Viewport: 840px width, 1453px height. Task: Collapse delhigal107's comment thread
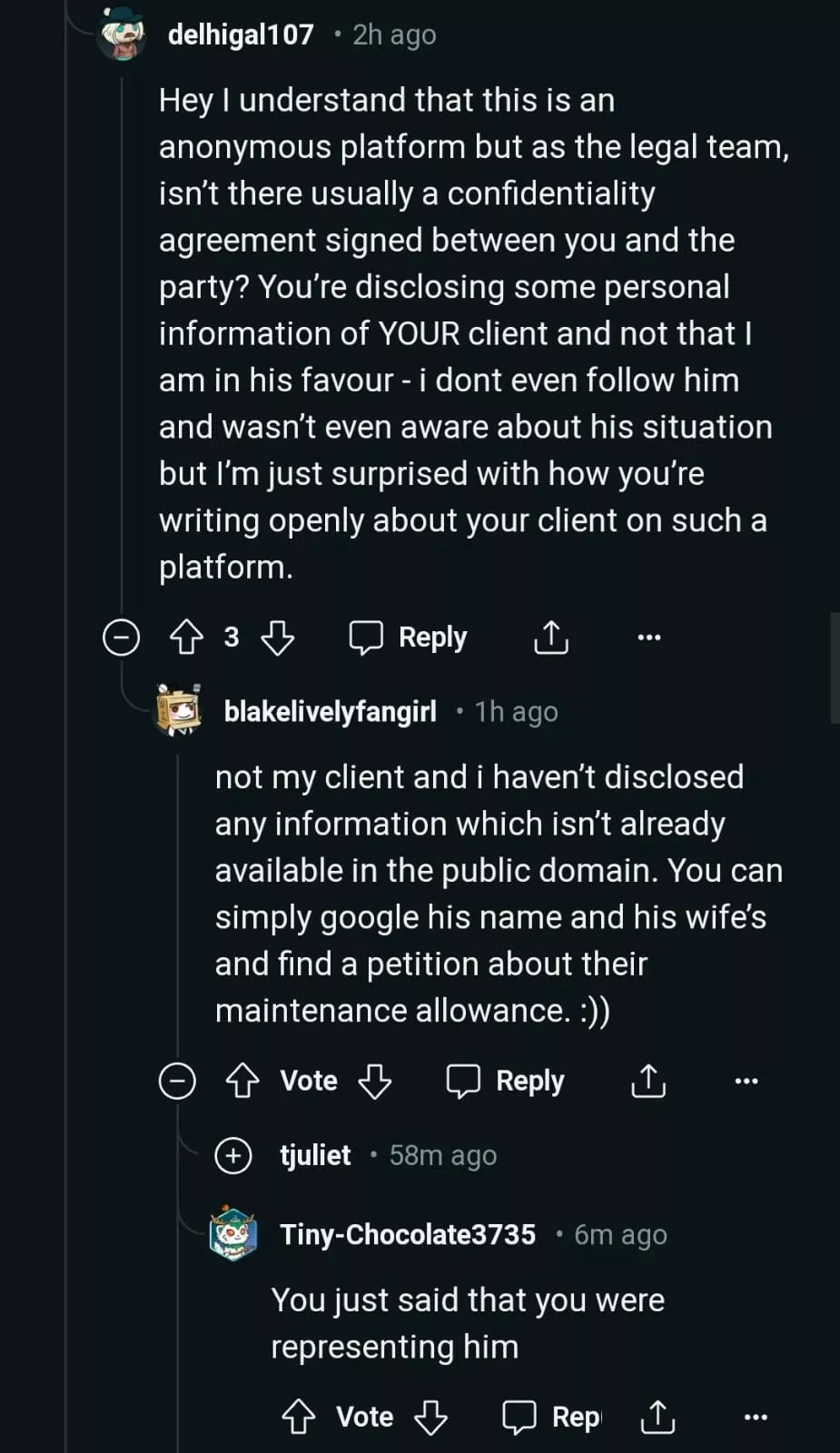[x=121, y=637]
